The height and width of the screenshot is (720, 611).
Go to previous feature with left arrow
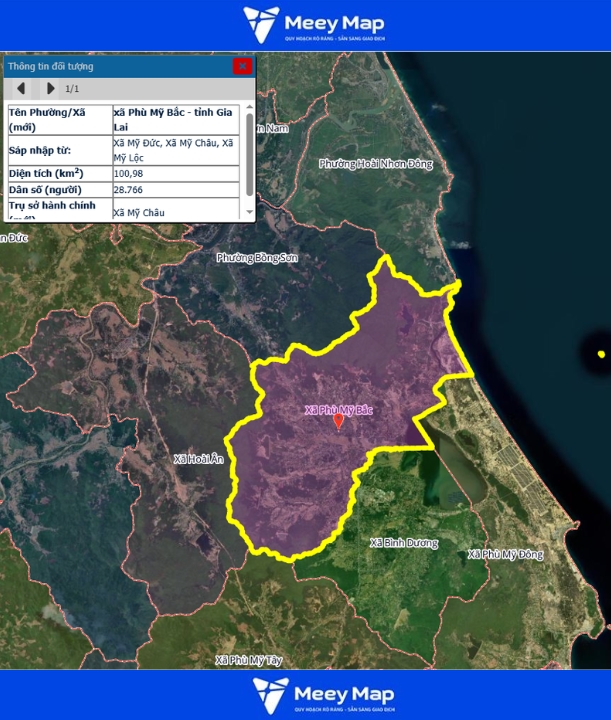click(21, 88)
